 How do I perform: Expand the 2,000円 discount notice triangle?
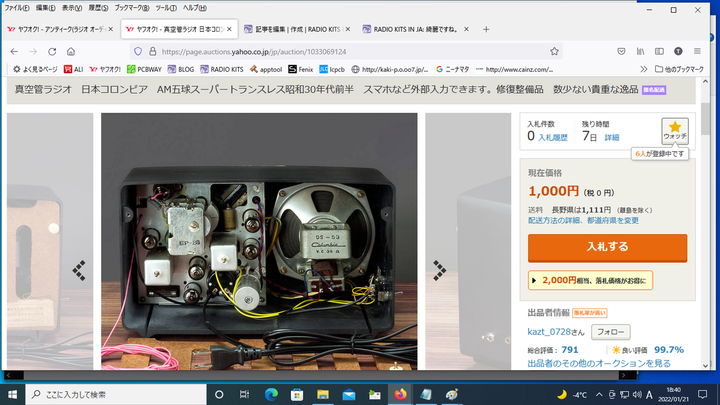click(x=535, y=281)
